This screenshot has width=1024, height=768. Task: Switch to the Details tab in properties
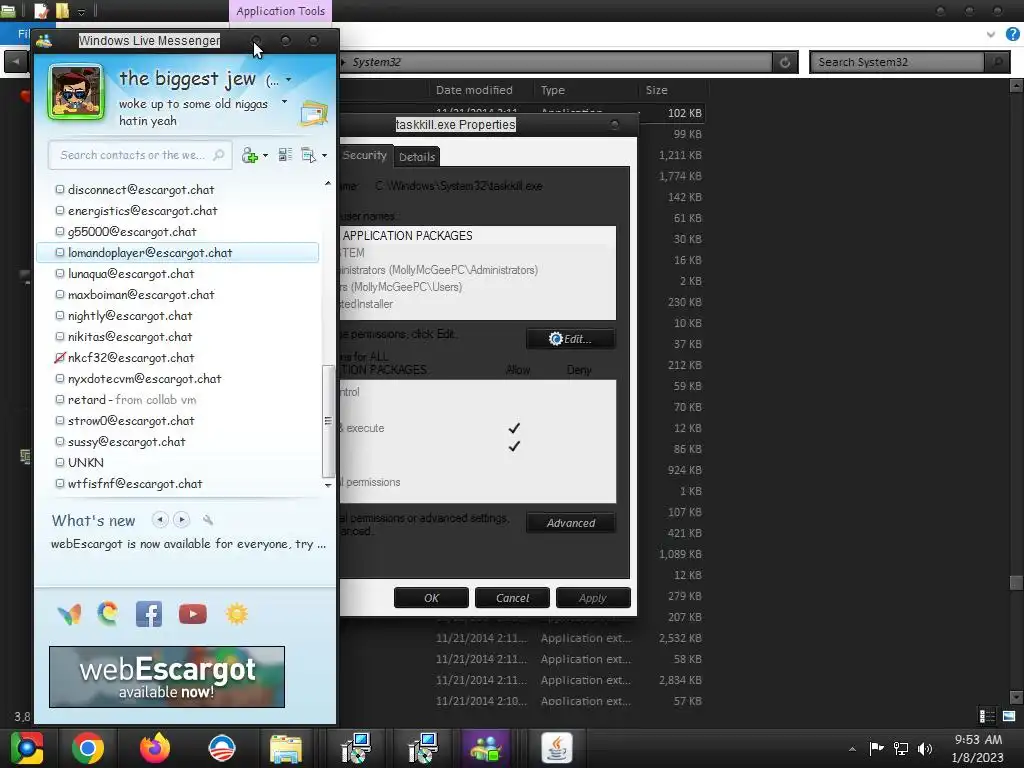click(x=417, y=157)
